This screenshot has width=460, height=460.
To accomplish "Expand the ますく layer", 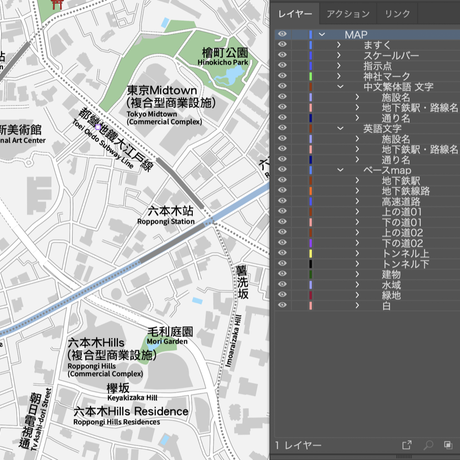I will (339, 45).
